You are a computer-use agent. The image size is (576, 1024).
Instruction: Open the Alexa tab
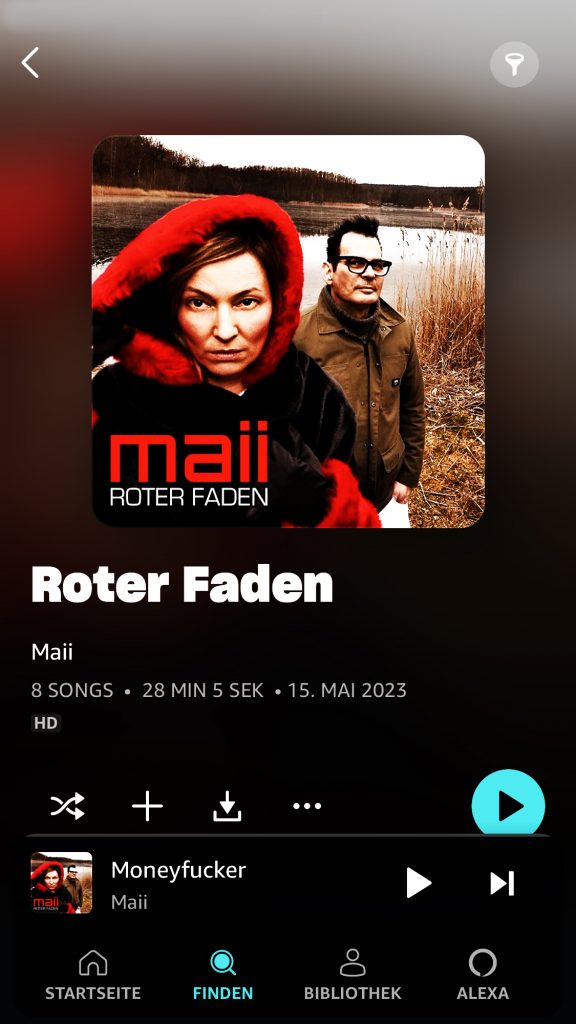click(483, 975)
